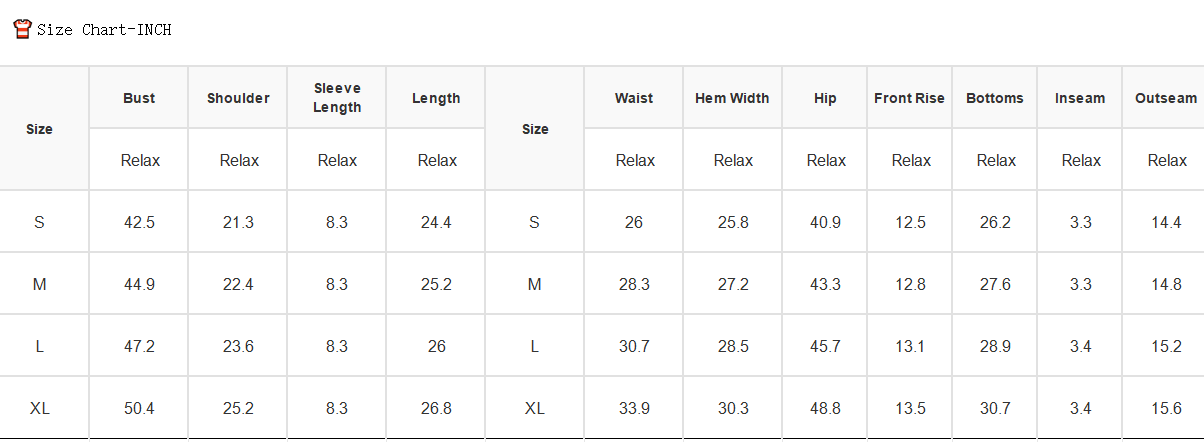Click the Outseam column header
Screen dimensions: 1204x442
(1166, 98)
